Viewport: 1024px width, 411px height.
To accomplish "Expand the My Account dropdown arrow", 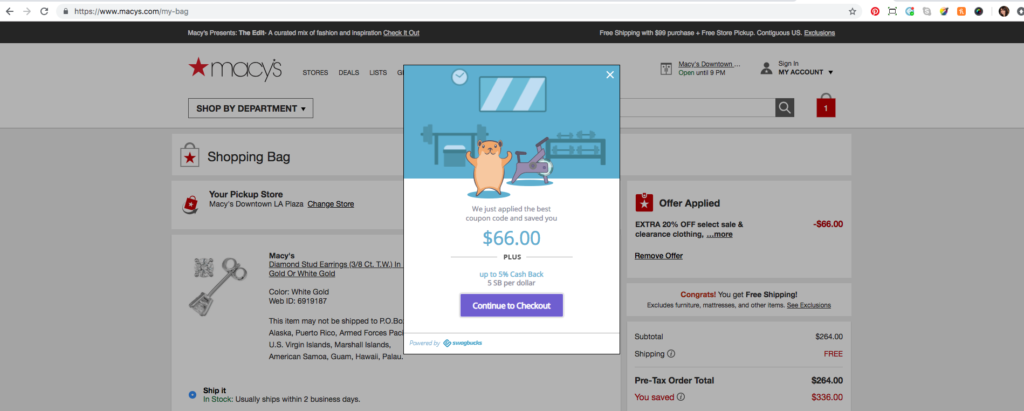I will [831, 73].
